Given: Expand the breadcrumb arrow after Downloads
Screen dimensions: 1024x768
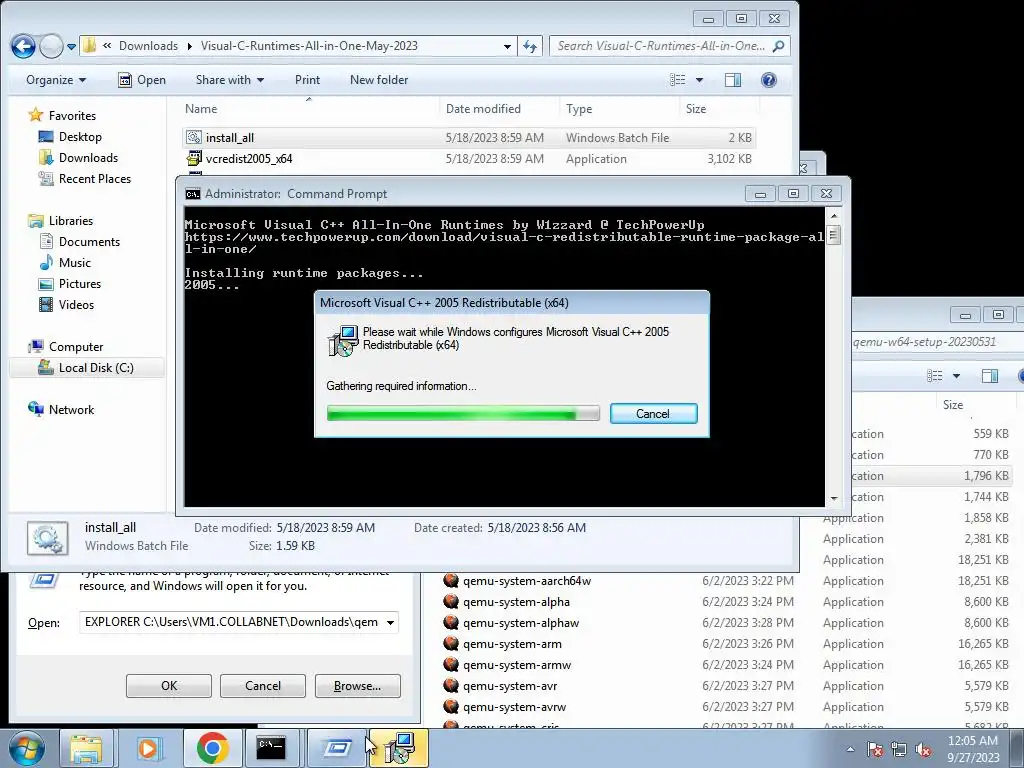Looking at the screenshot, I should (x=189, y=46).
